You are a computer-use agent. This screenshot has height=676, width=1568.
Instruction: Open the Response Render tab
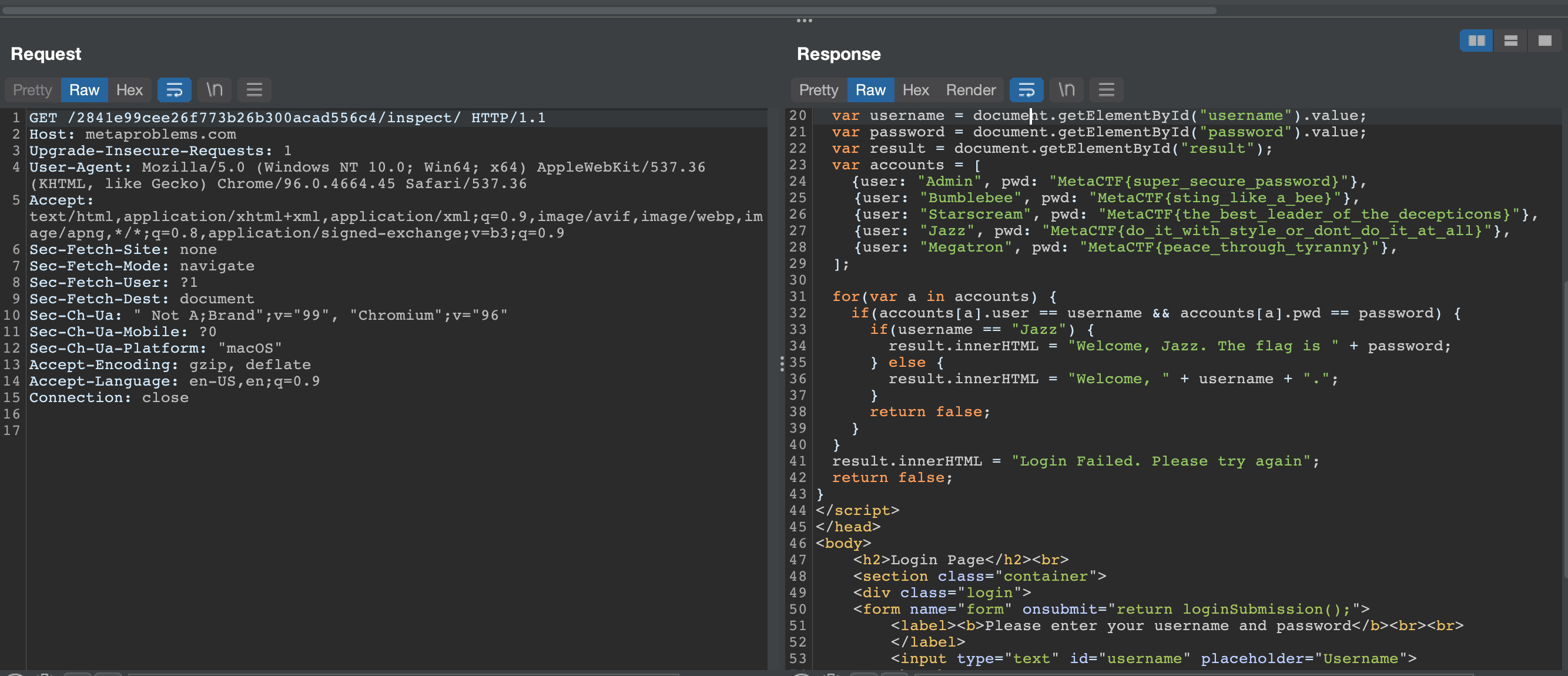pyautogui.click(x=970, y=90)
